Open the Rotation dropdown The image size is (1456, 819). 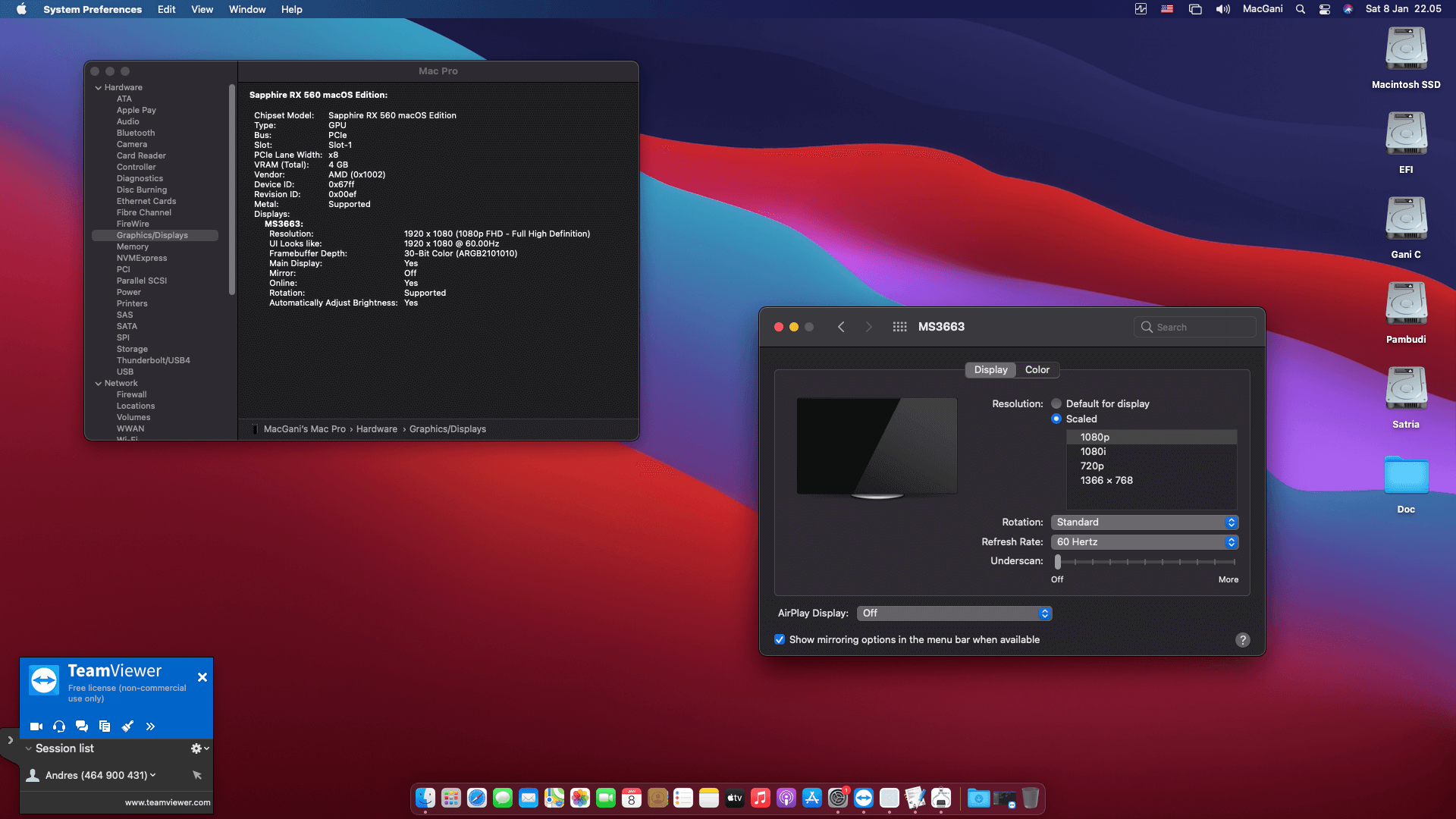tap(1144, 522)
